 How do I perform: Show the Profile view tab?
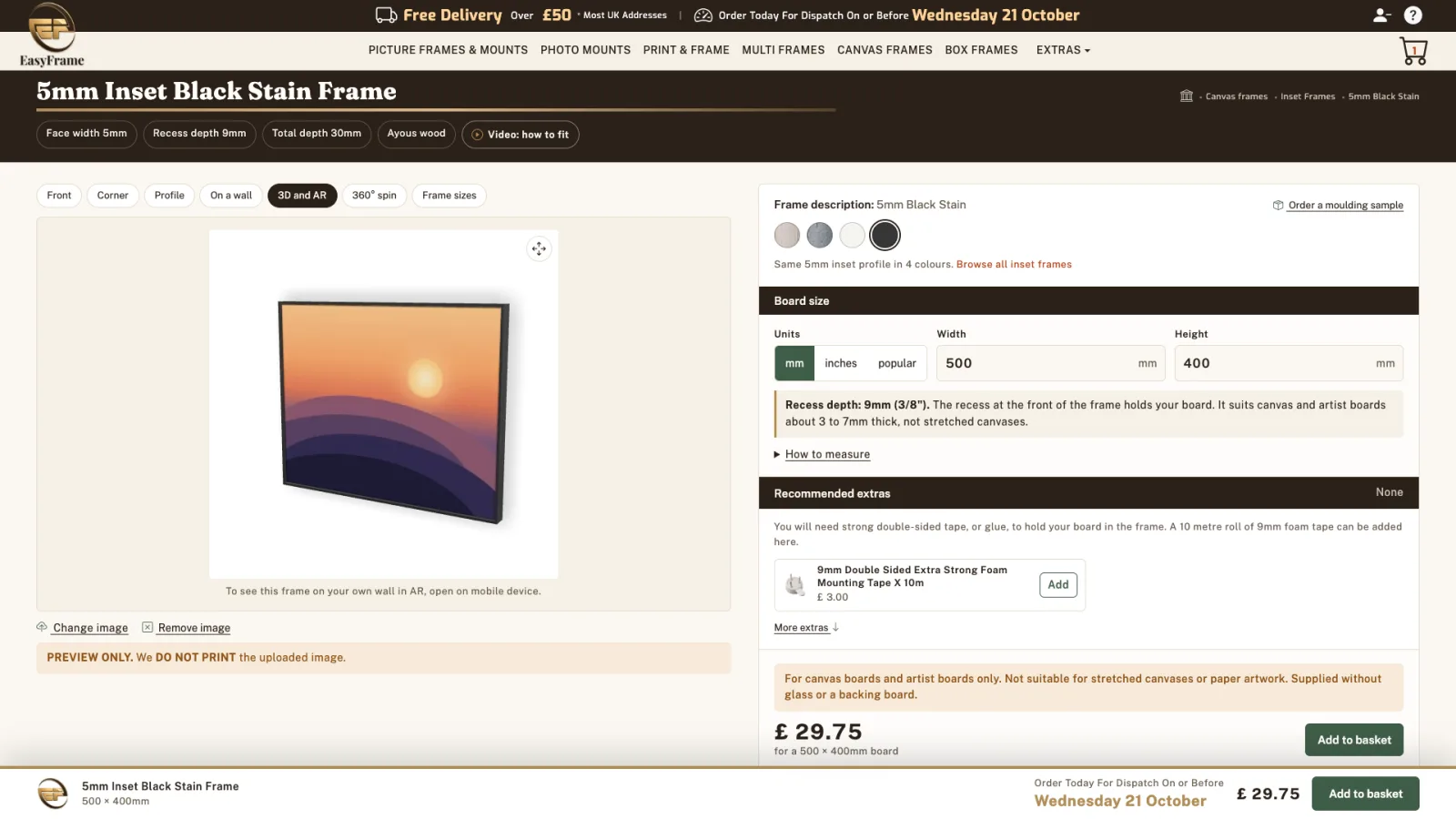pyautogui.click(x=169, y=196)
